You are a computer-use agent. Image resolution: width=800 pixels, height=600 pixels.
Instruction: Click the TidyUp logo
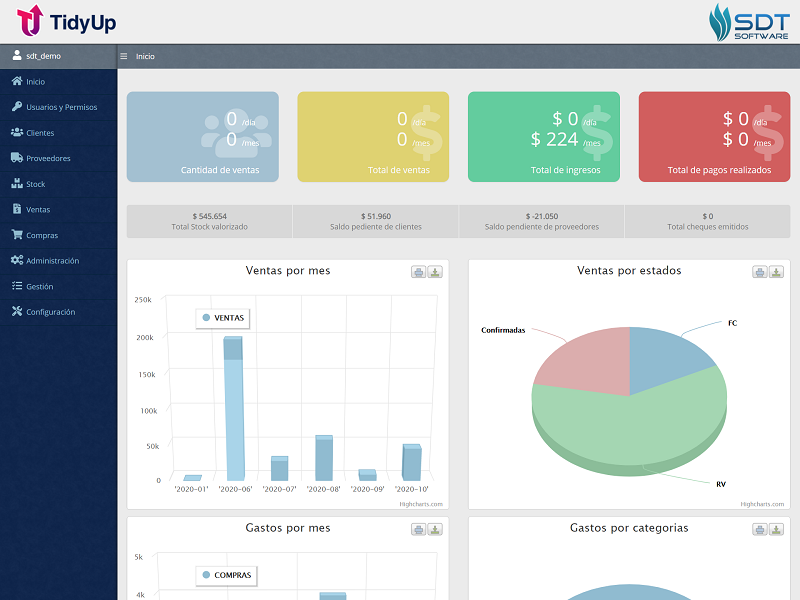pos(67,21)
